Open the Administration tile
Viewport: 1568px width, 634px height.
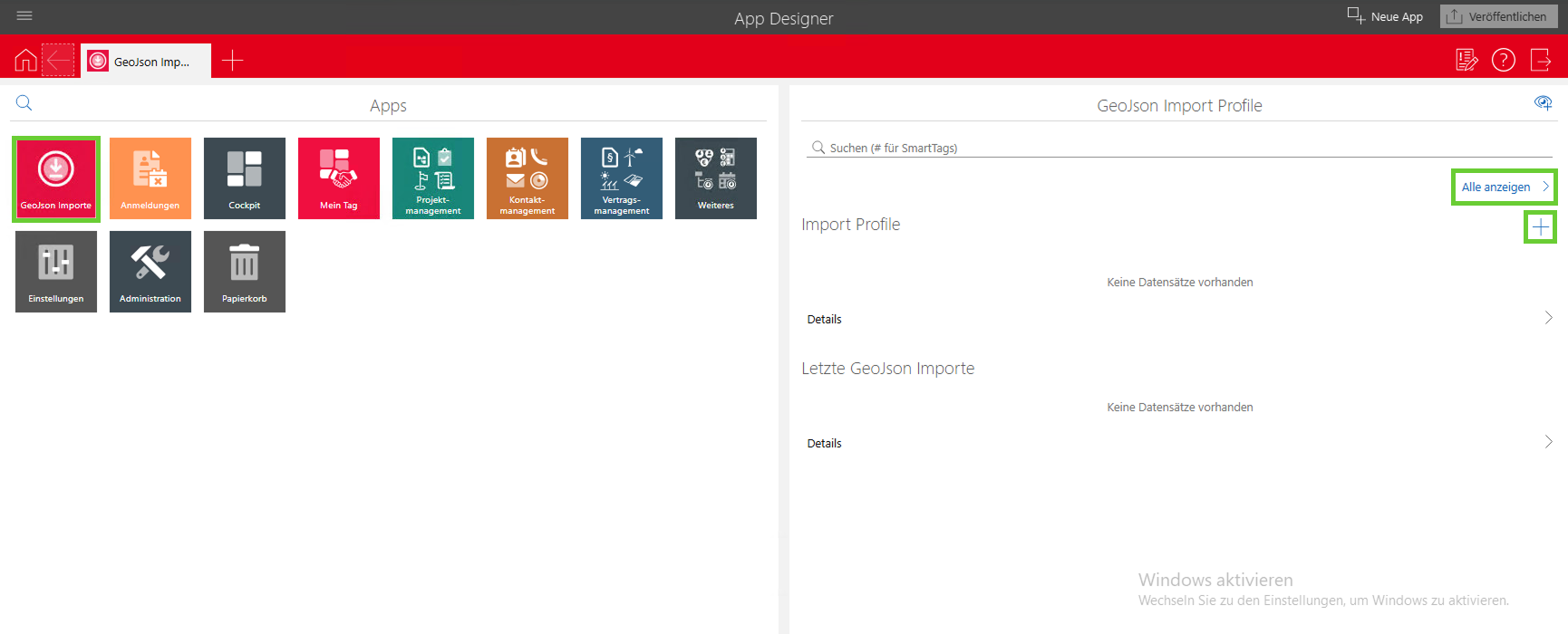(x=150, y=272)
